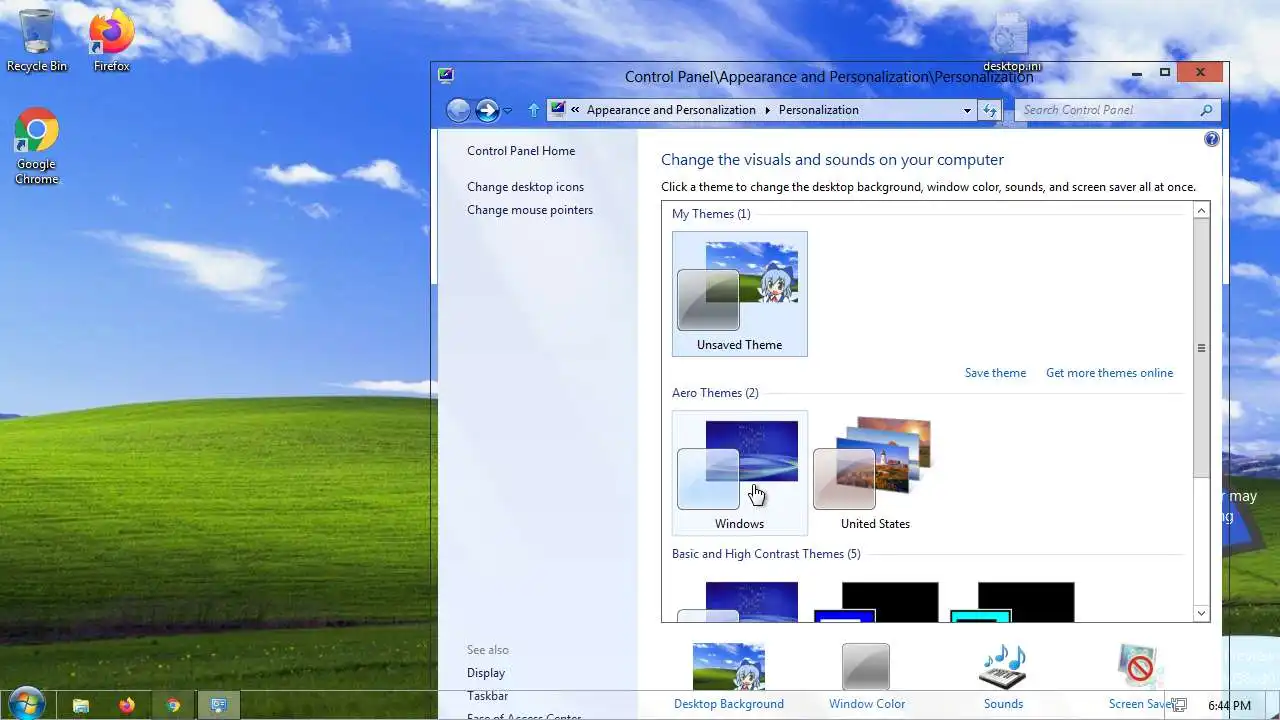Go up one level with Up arrow
The image size is (1280, 720).
coord(534,110)
